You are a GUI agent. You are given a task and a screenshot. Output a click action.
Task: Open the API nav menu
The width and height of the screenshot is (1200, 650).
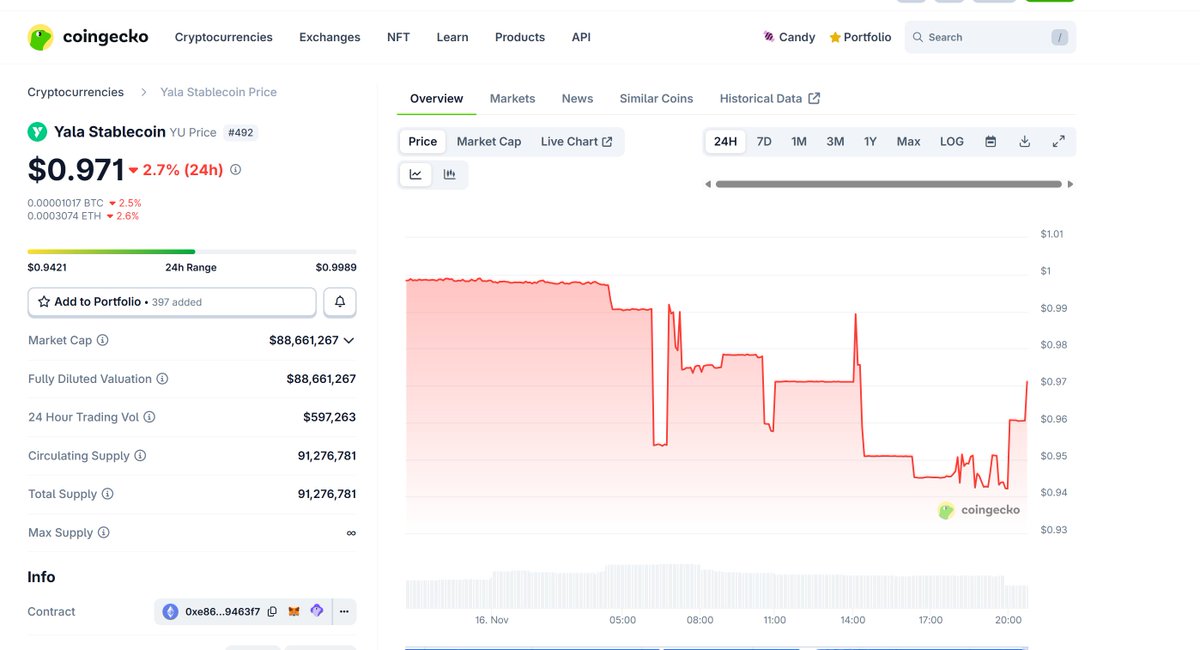tap(581, 37)
